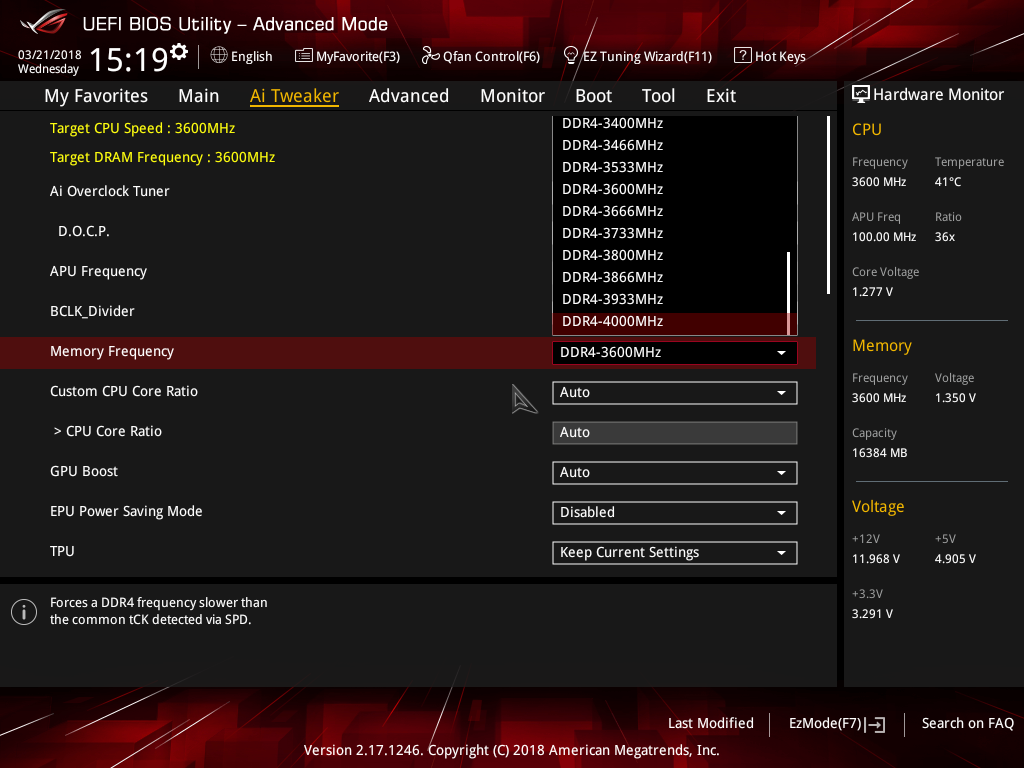Screen dimensions: 1024x768
Task: Click the Hardware Monitor panel icon
Action: point(861,94)
